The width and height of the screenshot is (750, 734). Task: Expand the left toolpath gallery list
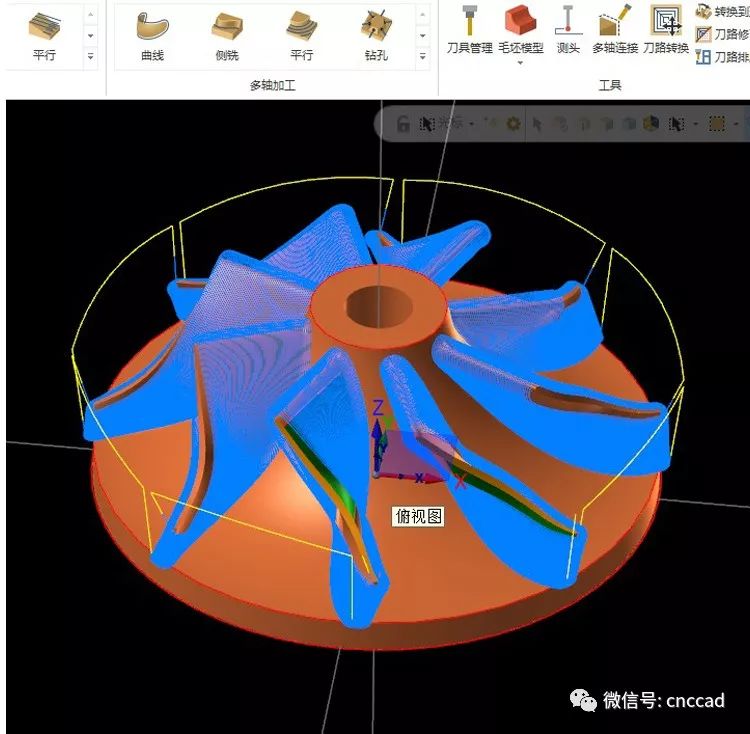point(91,56)
